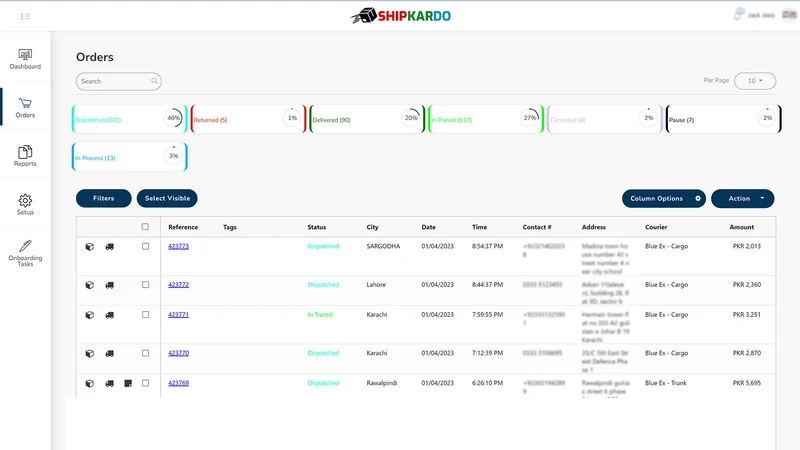Open the notification icon near user name
Image resolution: width=800 pixels, height=450 pixels.
738,14
